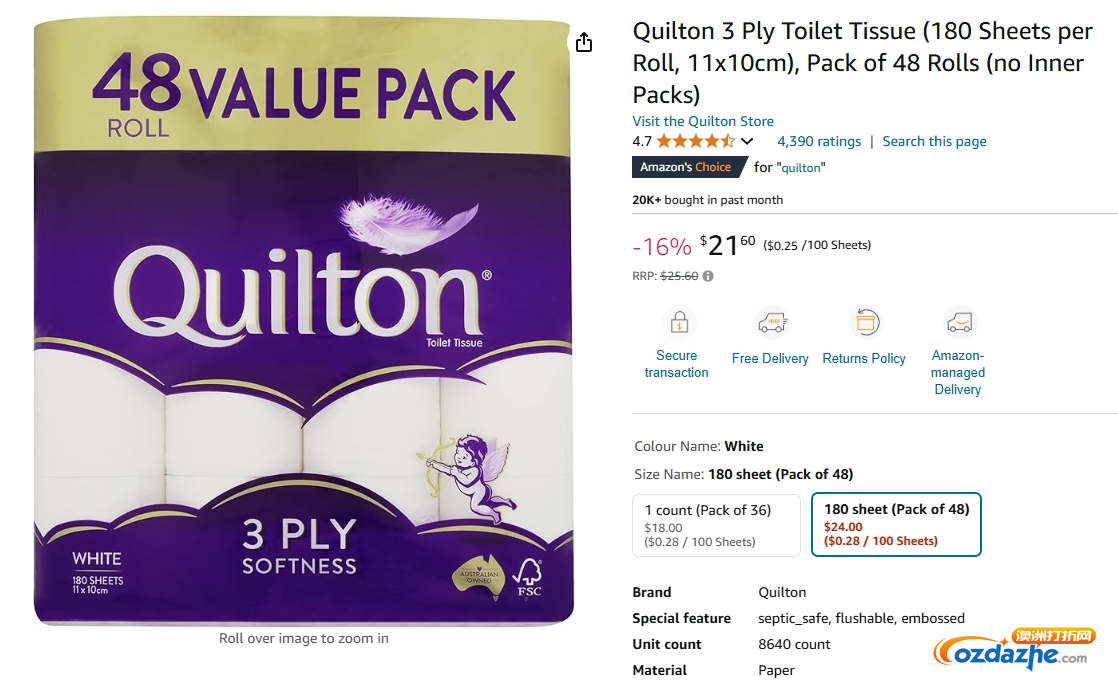Screen dimensions: 1118x683
Task: Click the Free Delivery text link
Action: (x=770, y=359)
